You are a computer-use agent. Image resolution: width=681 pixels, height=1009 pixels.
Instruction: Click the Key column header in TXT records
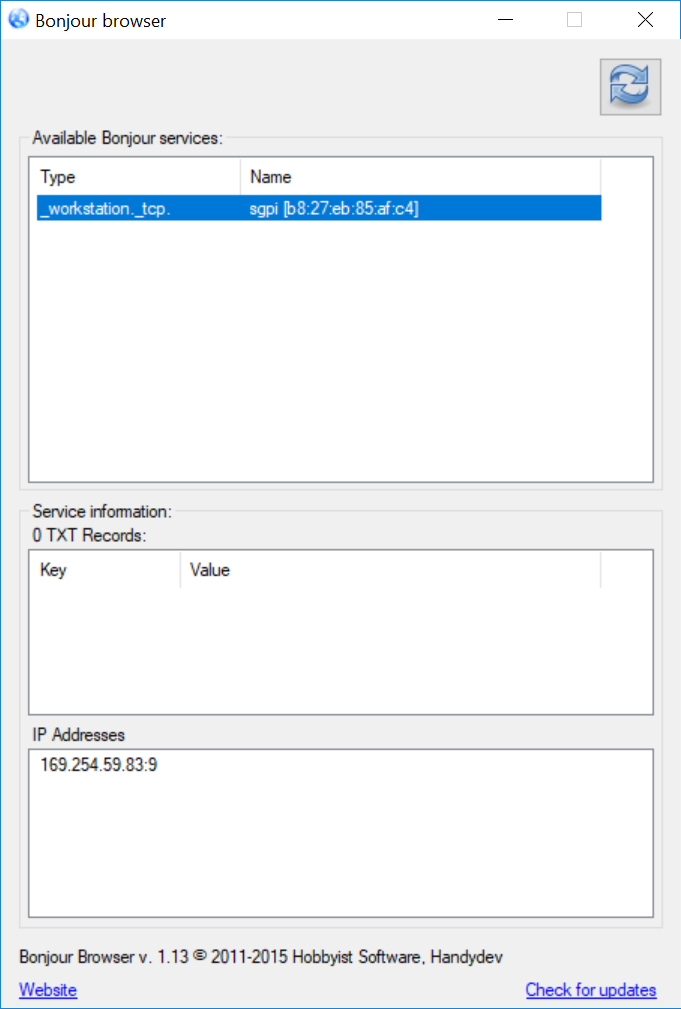pyautogui.click(x=105, y=570)
